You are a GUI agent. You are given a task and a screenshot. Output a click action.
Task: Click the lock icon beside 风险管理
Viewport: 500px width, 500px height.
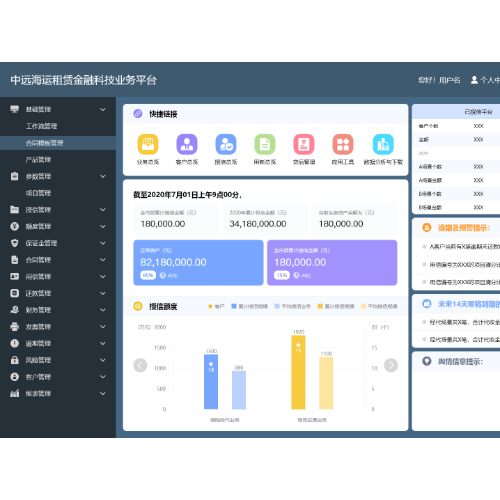[14, 360]
